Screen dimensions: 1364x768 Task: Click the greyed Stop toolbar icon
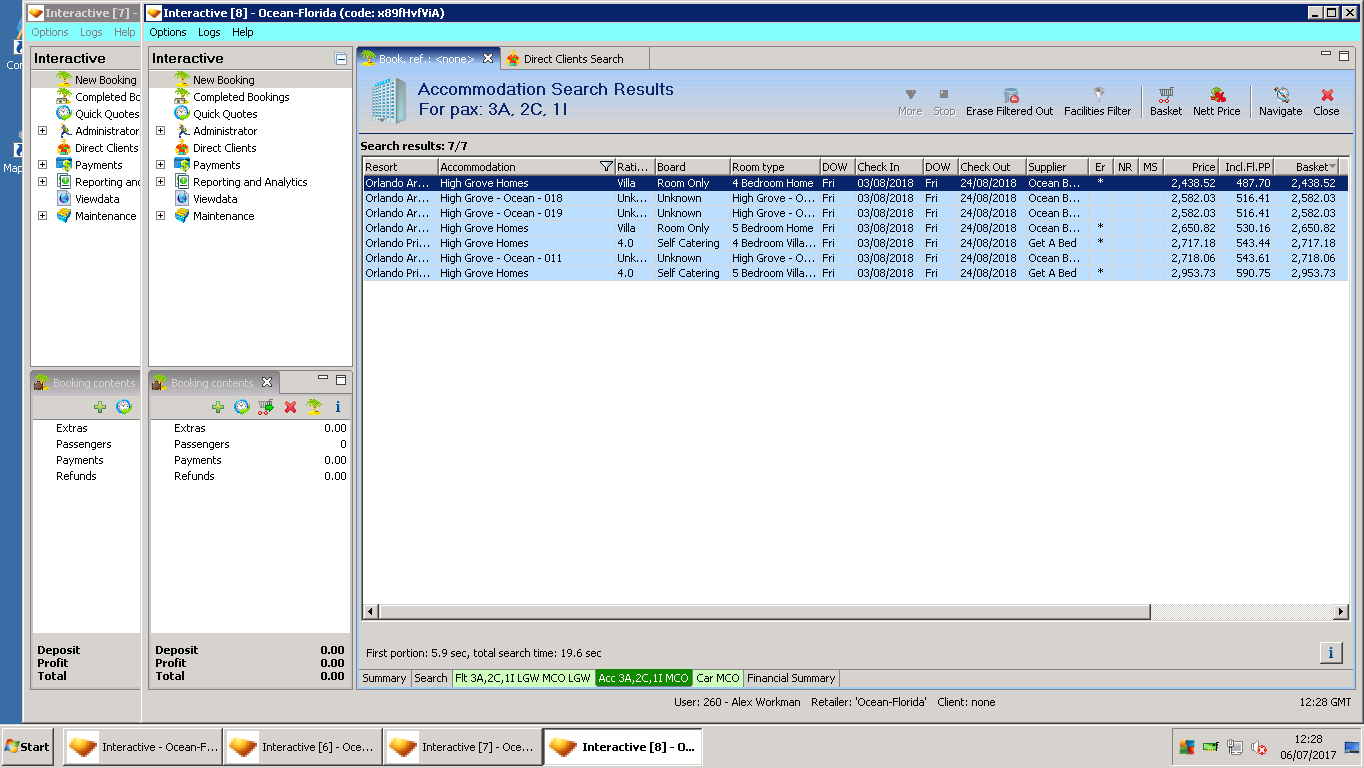(944, 95)
